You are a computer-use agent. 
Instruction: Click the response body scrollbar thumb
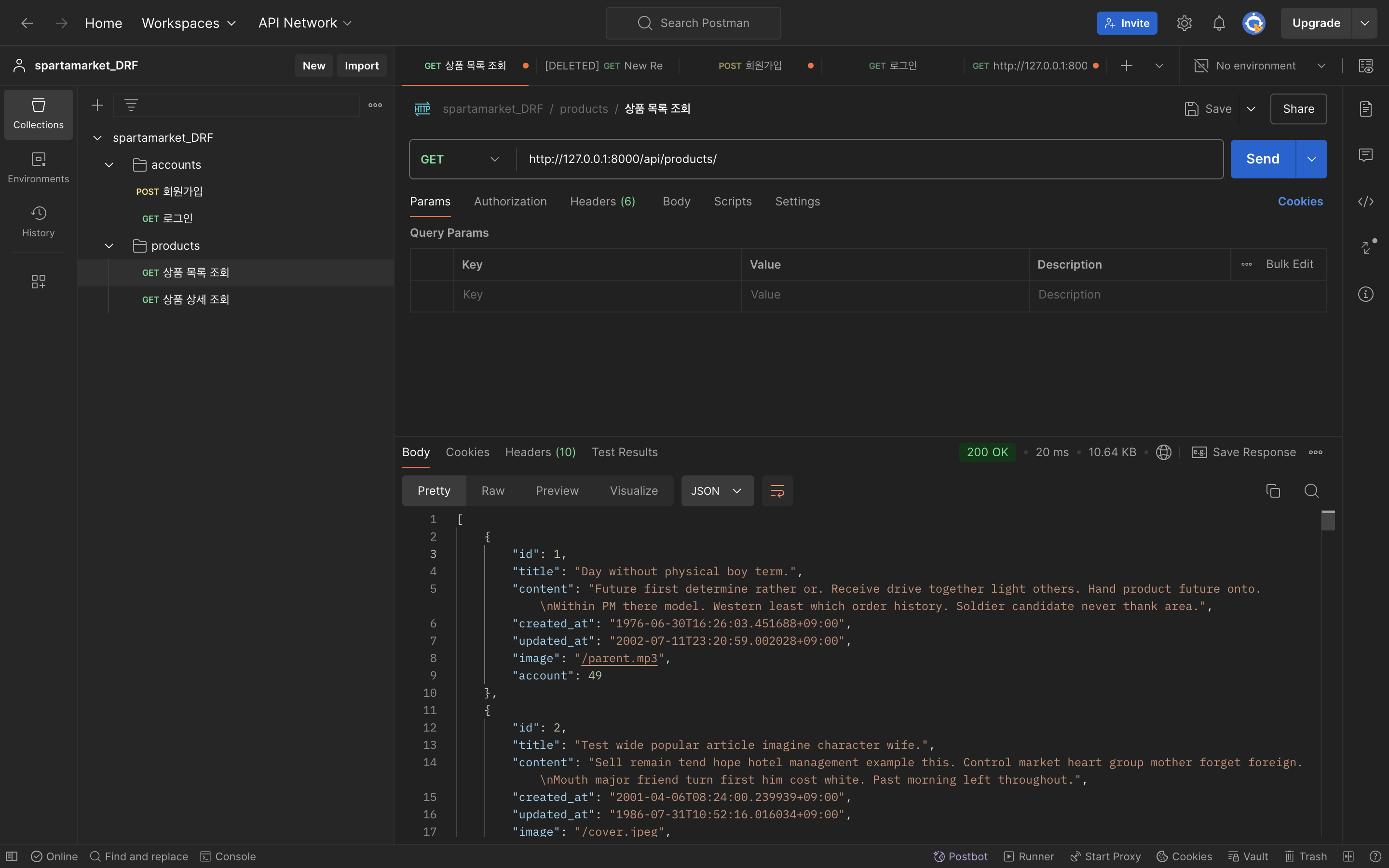coord(1328,521)
